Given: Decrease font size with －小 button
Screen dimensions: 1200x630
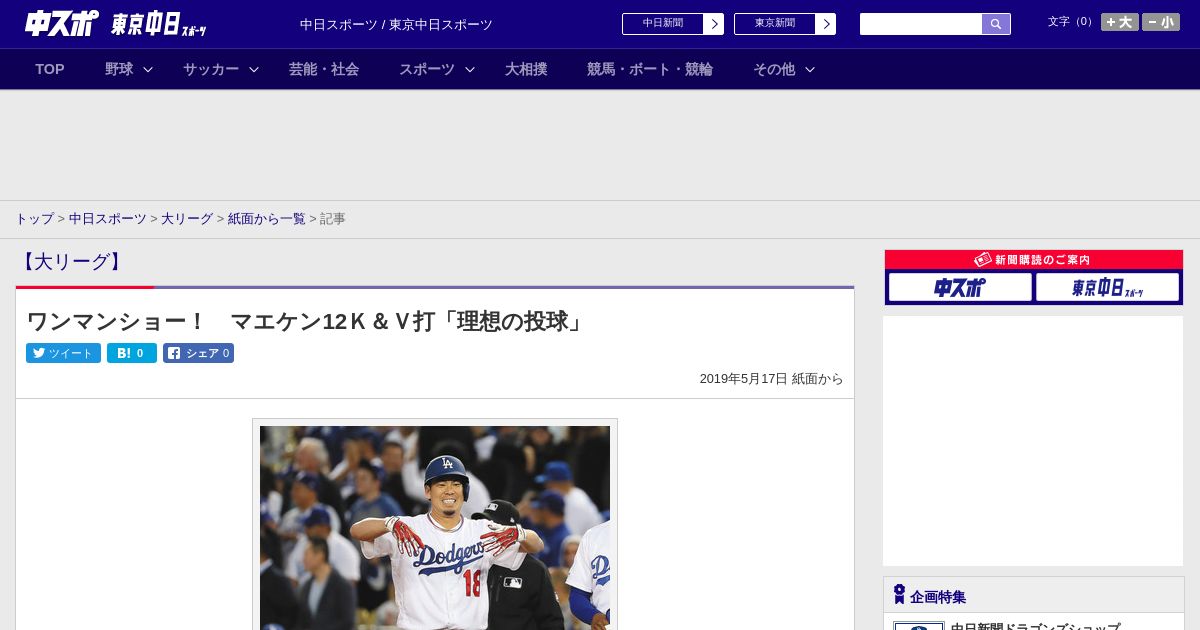Looking at the screenshot, I should pyautogui.click(x=1161, y=22).
